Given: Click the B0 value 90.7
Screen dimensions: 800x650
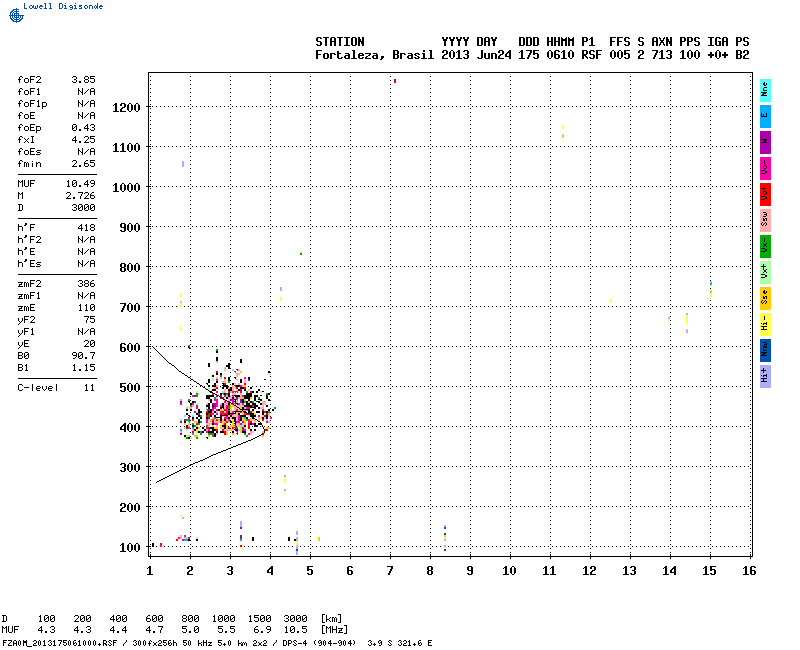Looking at the screenshot, I should 83,356.
